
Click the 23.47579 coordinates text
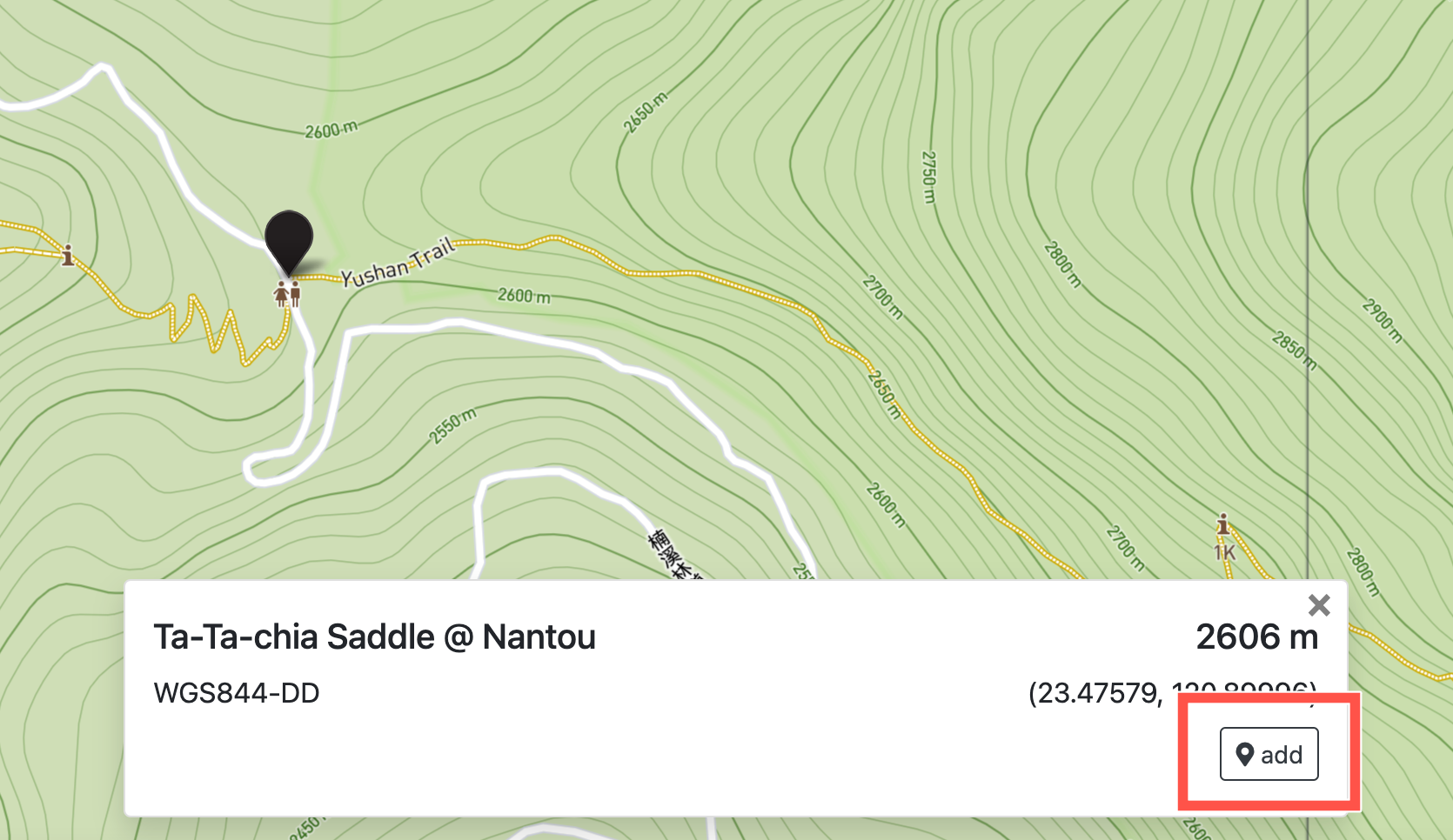(x=1172, y=693)
